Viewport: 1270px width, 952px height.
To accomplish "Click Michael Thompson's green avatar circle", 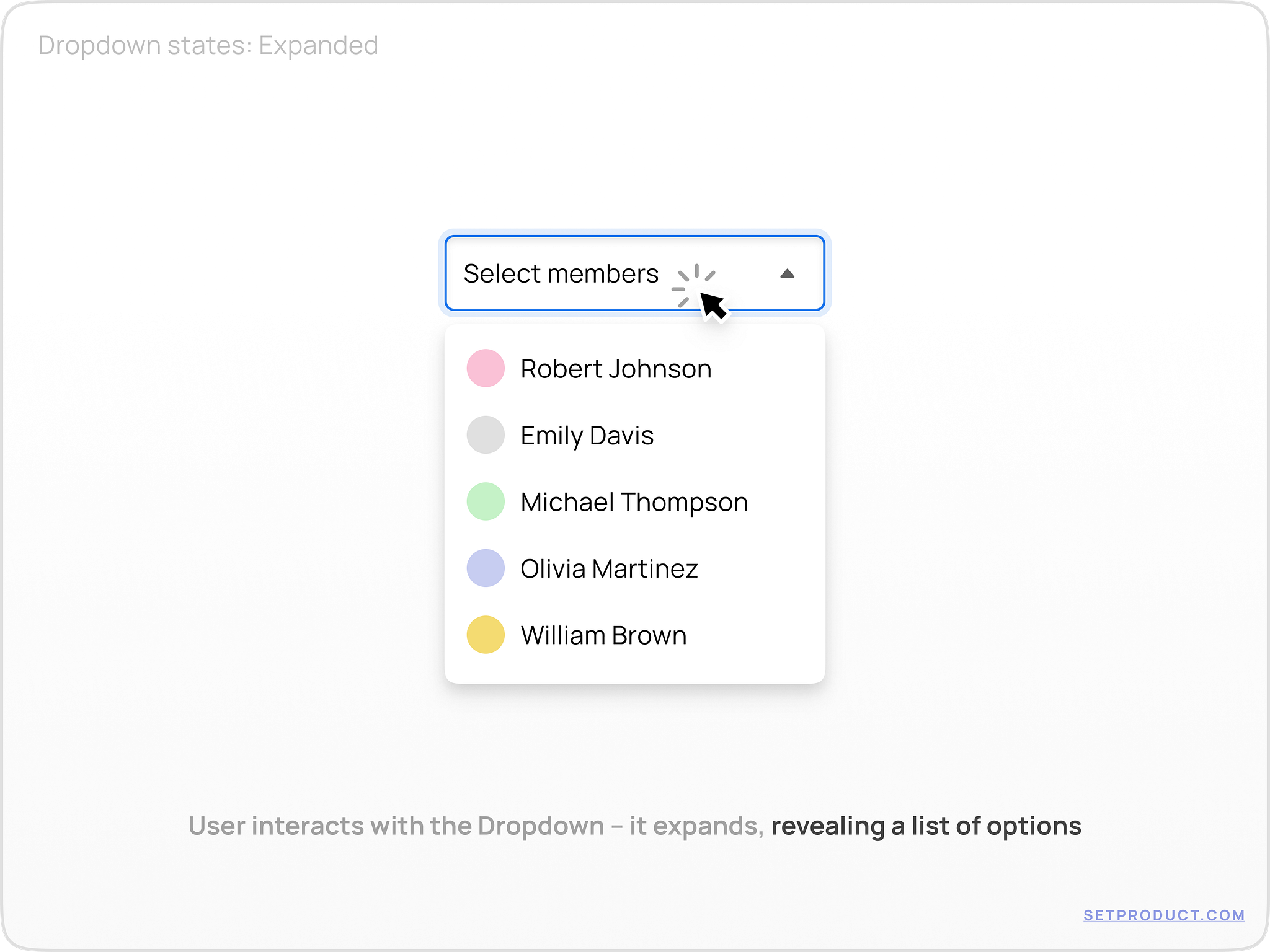I will click(x=486, y=501).
